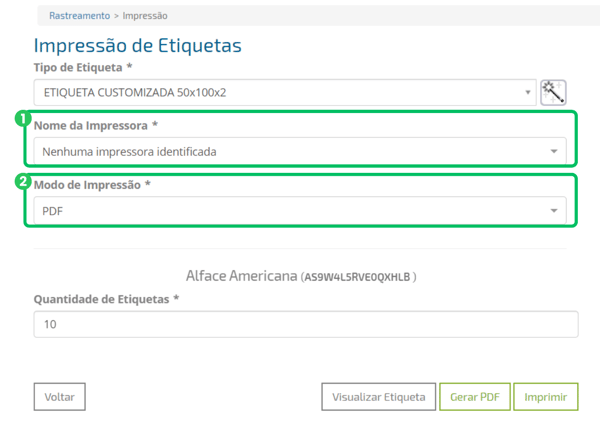Image resolution: width=600 pixels, height=422 pixels.
Task: Click the Gerar PDF button
Action: (475, 397)
